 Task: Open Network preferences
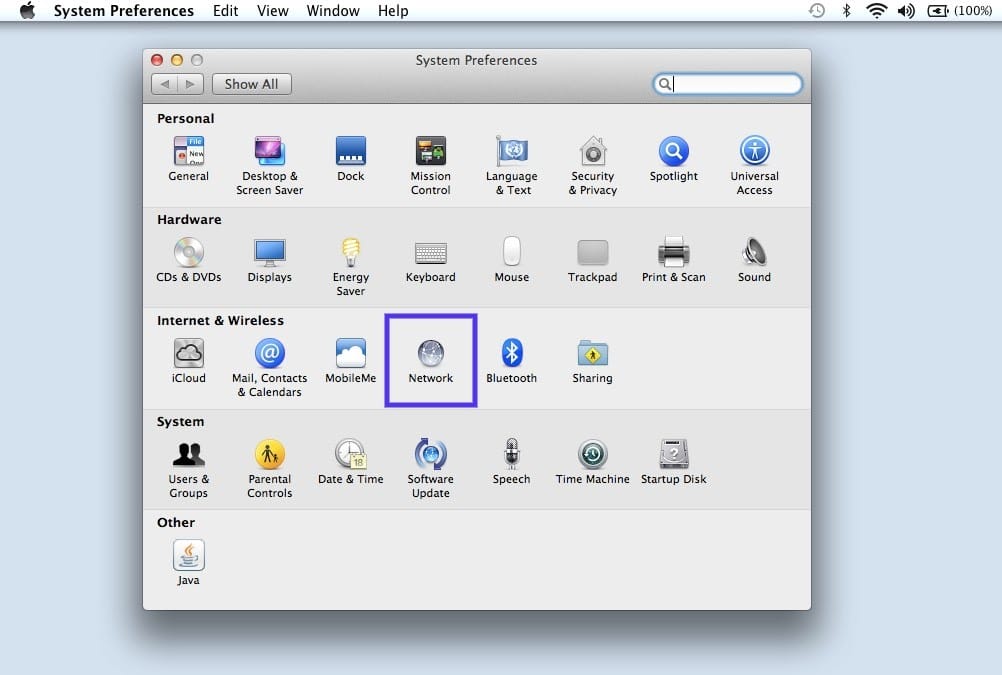click(430, 352)
